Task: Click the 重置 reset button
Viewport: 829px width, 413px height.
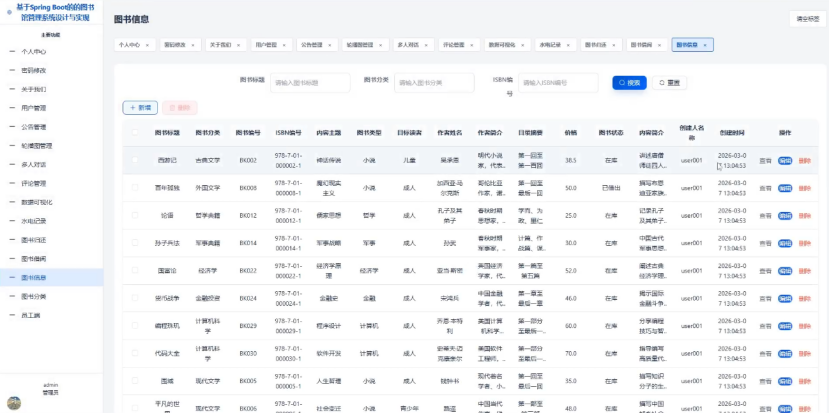Action: point(669,82)
